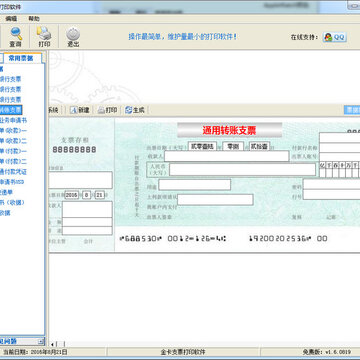Expand the sidebar bottom panel pin button
360x360 pixels.
coord(41,341)
